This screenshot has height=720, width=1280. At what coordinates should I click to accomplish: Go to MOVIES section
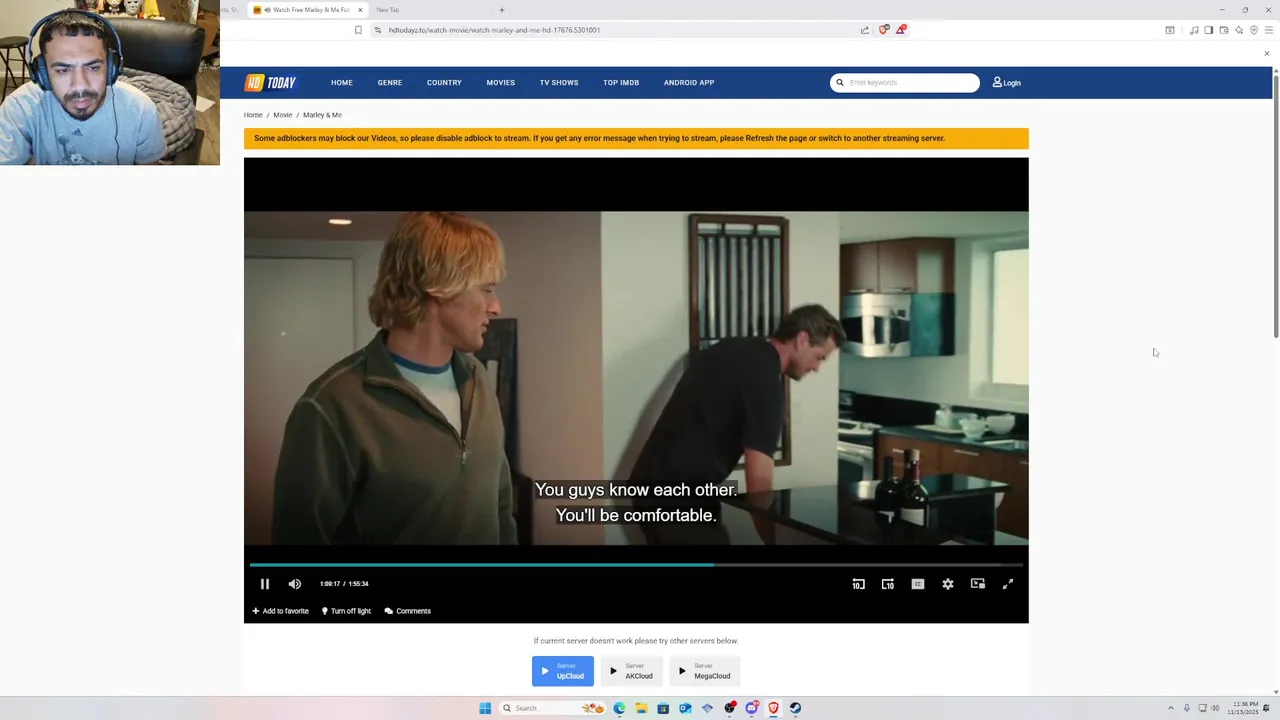501,83
